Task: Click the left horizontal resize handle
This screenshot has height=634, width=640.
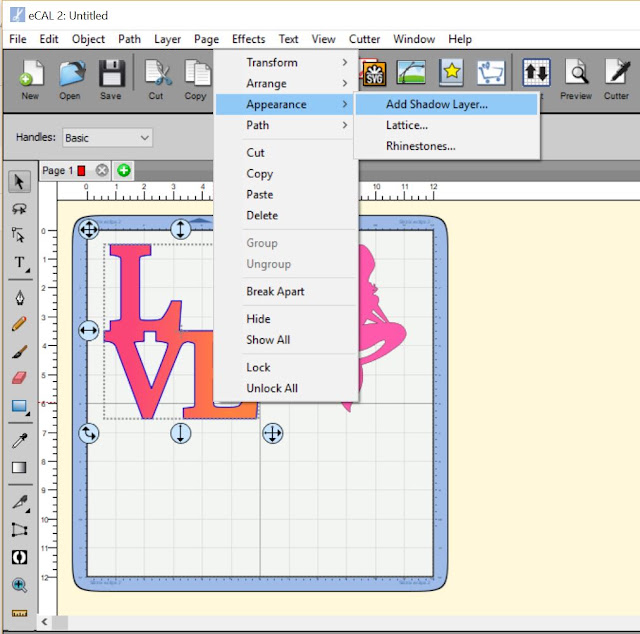Action: [89, 330]
